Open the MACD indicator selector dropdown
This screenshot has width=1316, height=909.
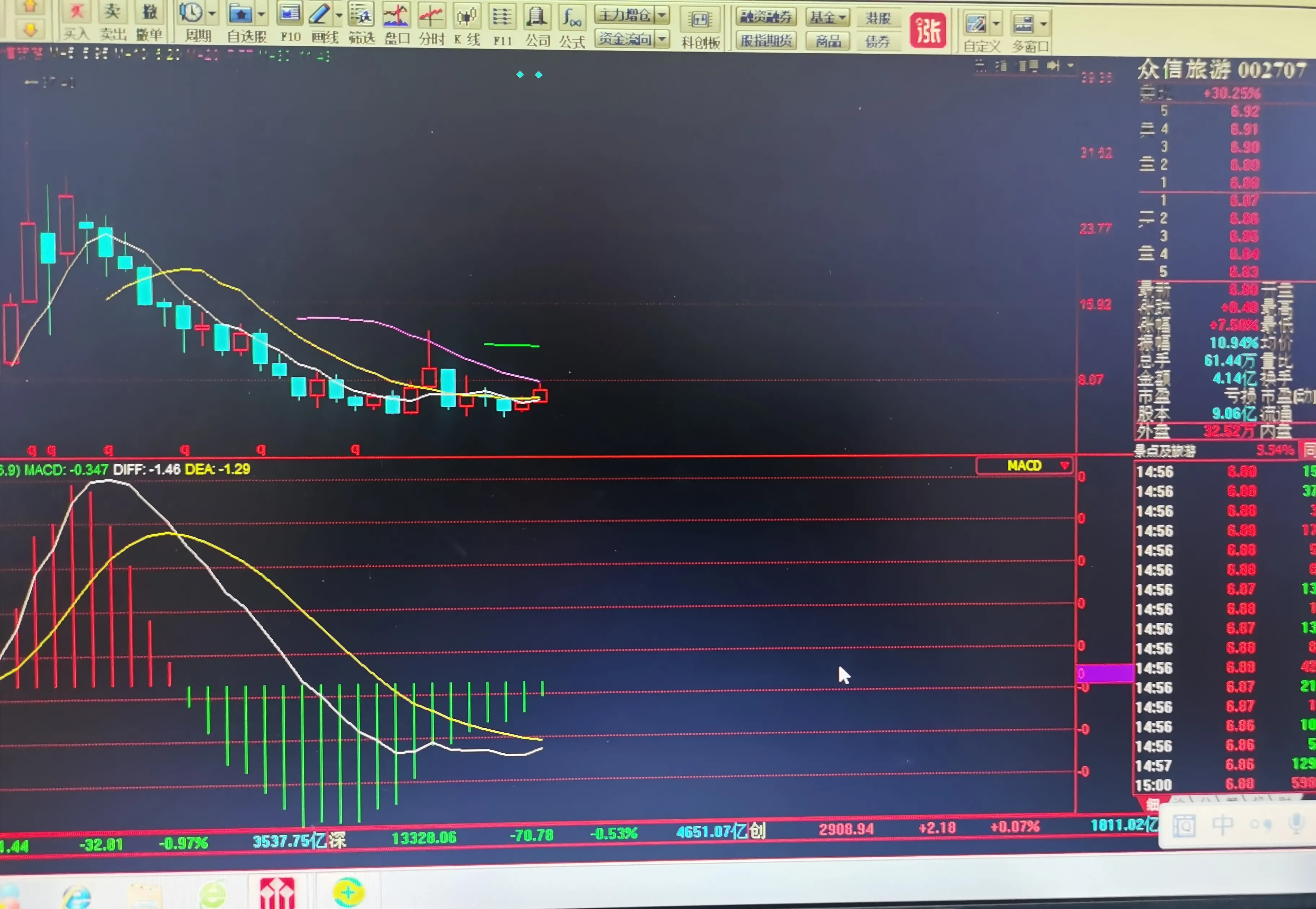click(x=1025, y=466)
